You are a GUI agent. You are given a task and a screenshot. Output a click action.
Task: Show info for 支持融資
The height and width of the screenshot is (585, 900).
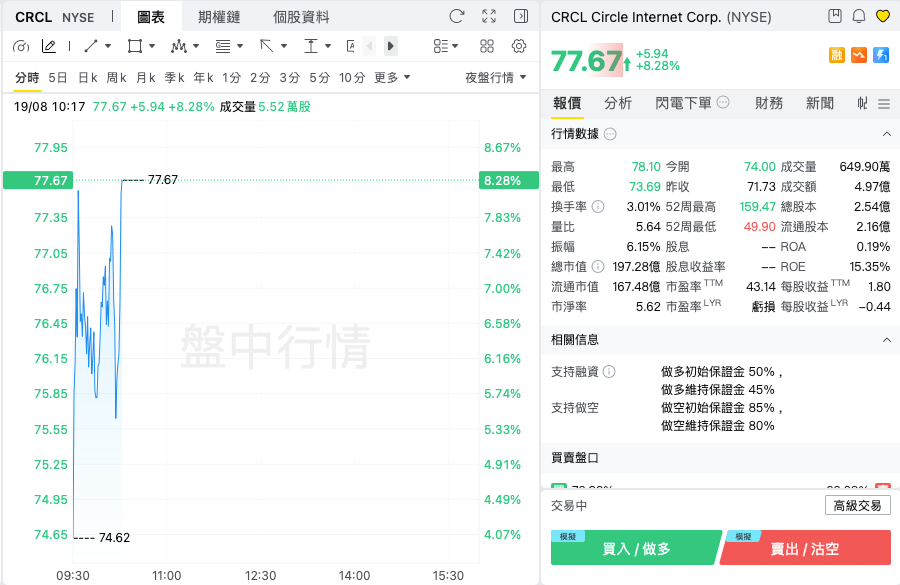610,371
